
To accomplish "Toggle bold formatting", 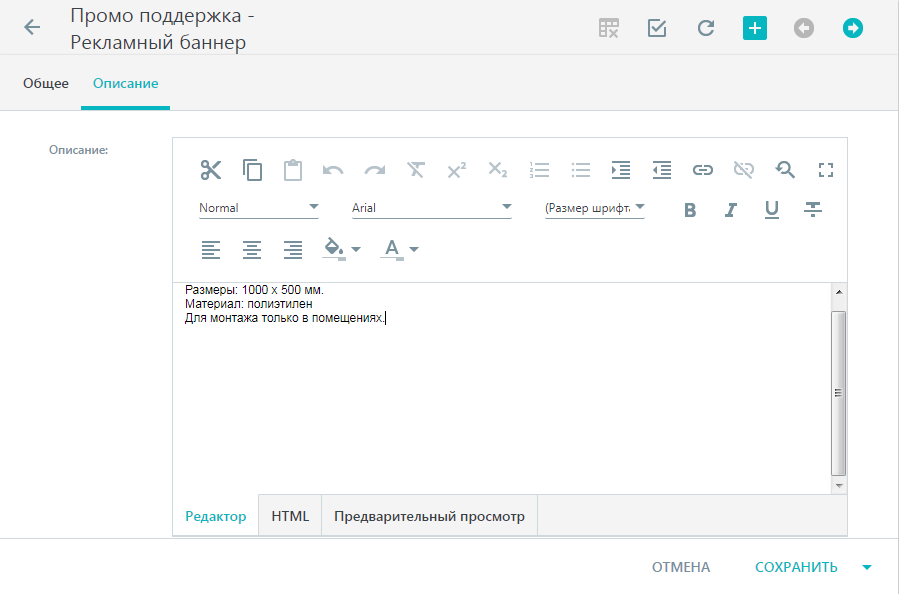I will click(690, 210).
